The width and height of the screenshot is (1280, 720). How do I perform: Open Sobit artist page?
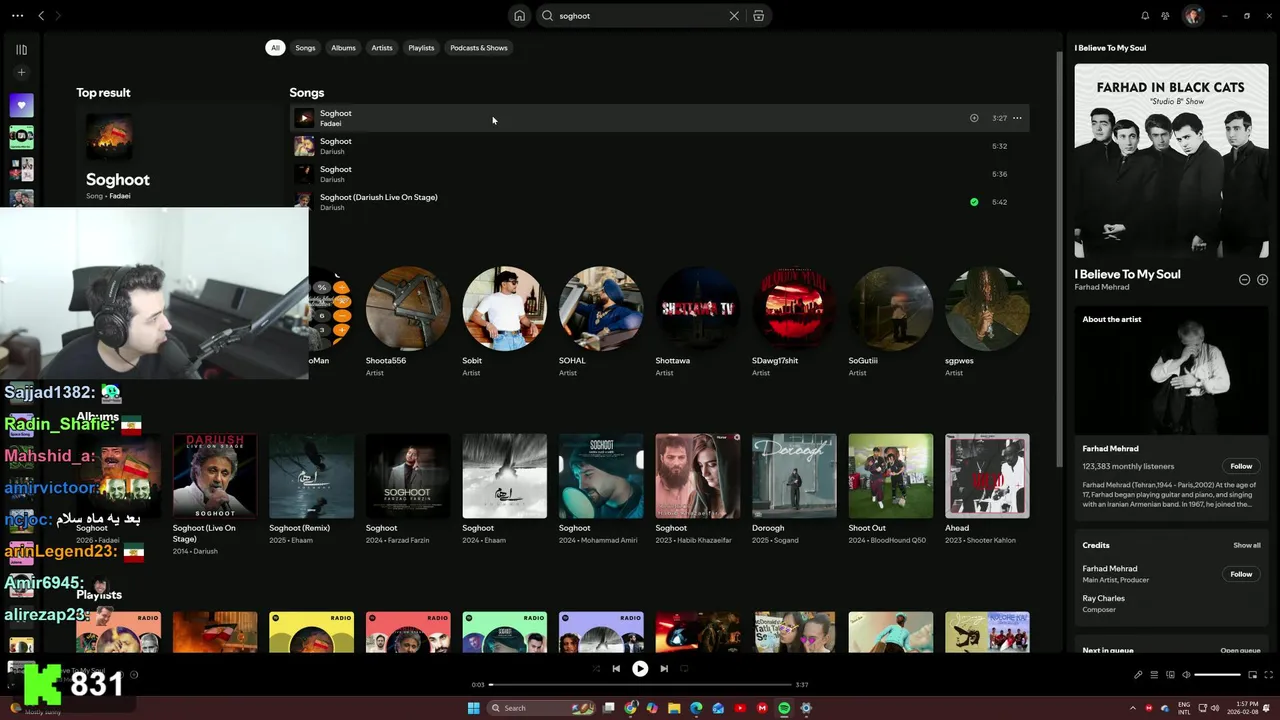504,322
